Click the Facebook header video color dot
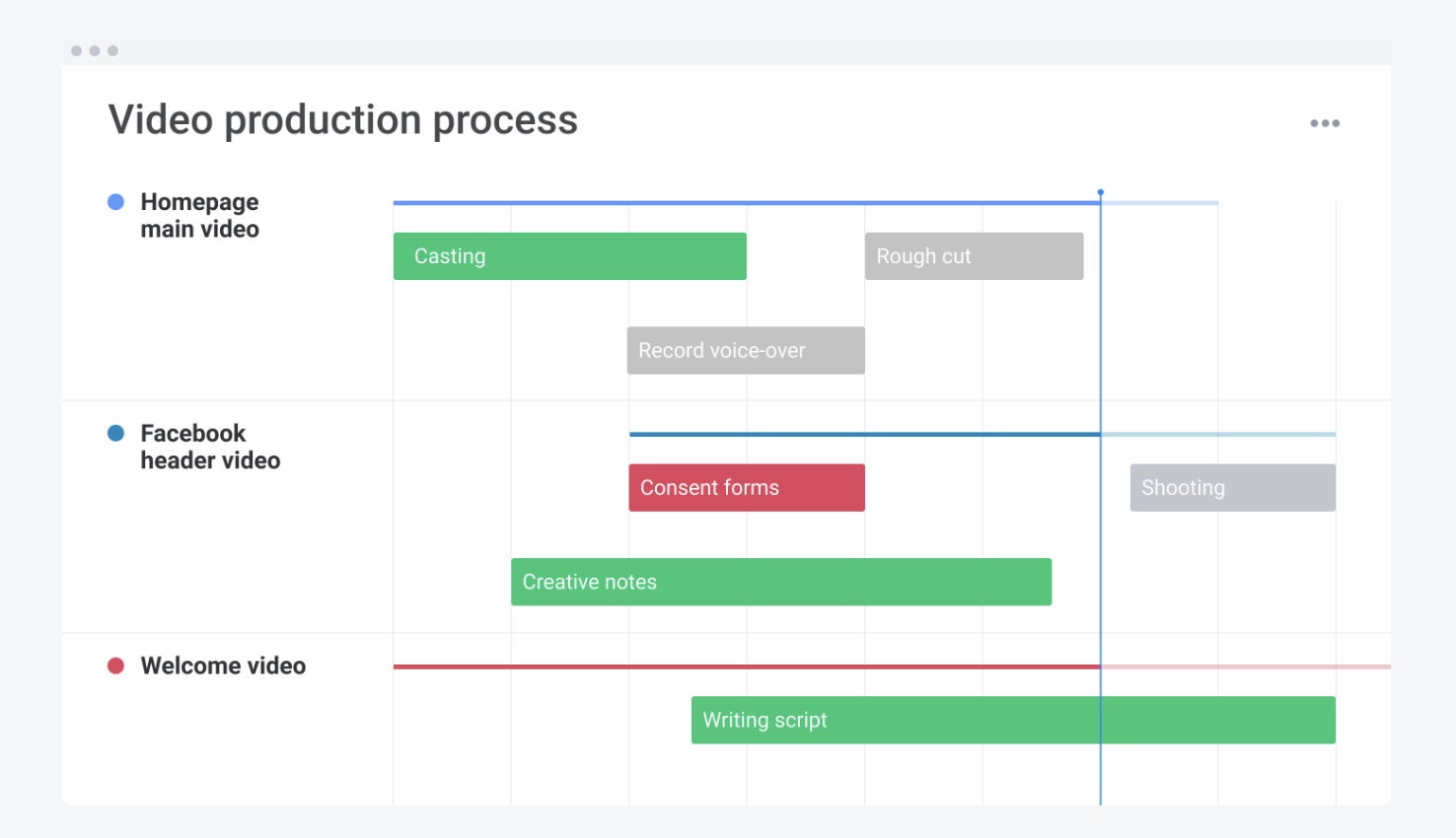Viewport: 1456px width, 838px height. (115, 434)
